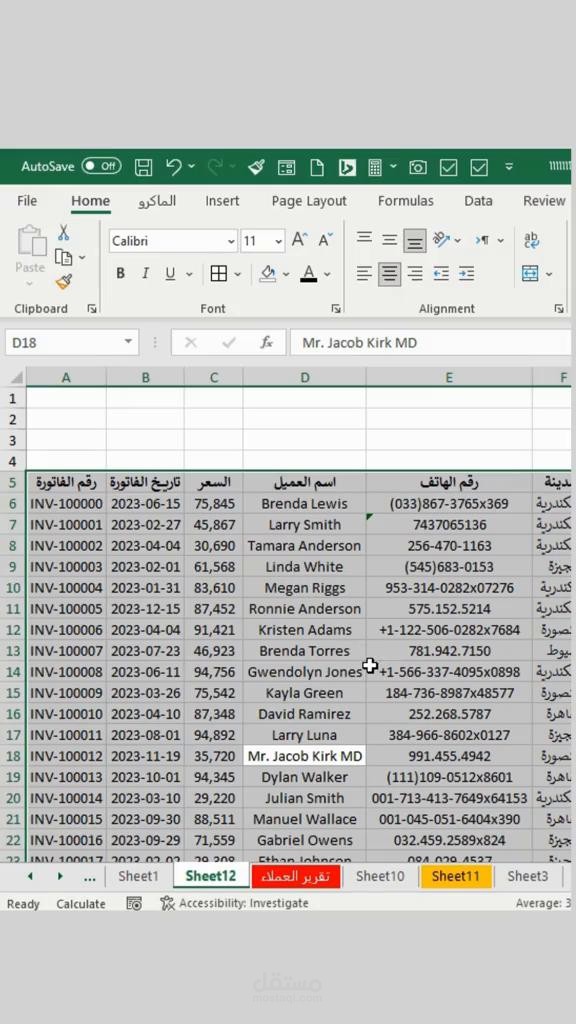Viewport: 576px width, 1024px height.
Task: Decrease font size with the smaller A
Action: pos(326,240)
